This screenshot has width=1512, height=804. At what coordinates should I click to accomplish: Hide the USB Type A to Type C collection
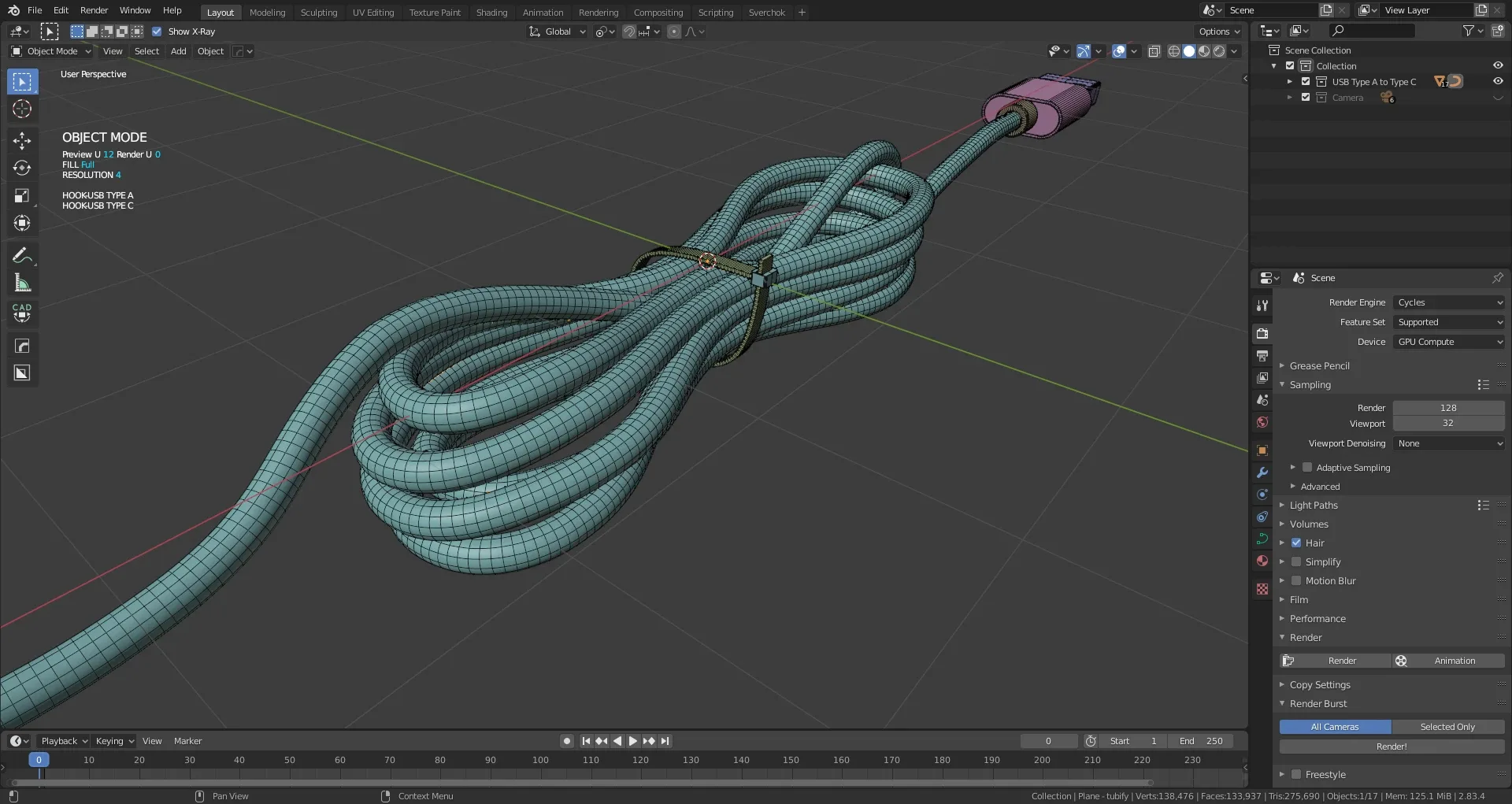(1498, 81)
